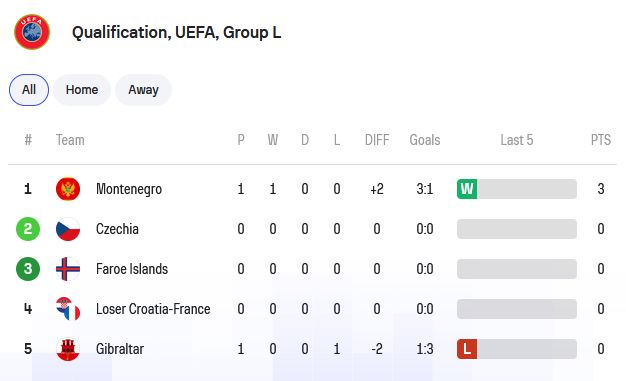626x381 pixels.
Task: Click the UEFA logo icon
Action: pos(32,32)
